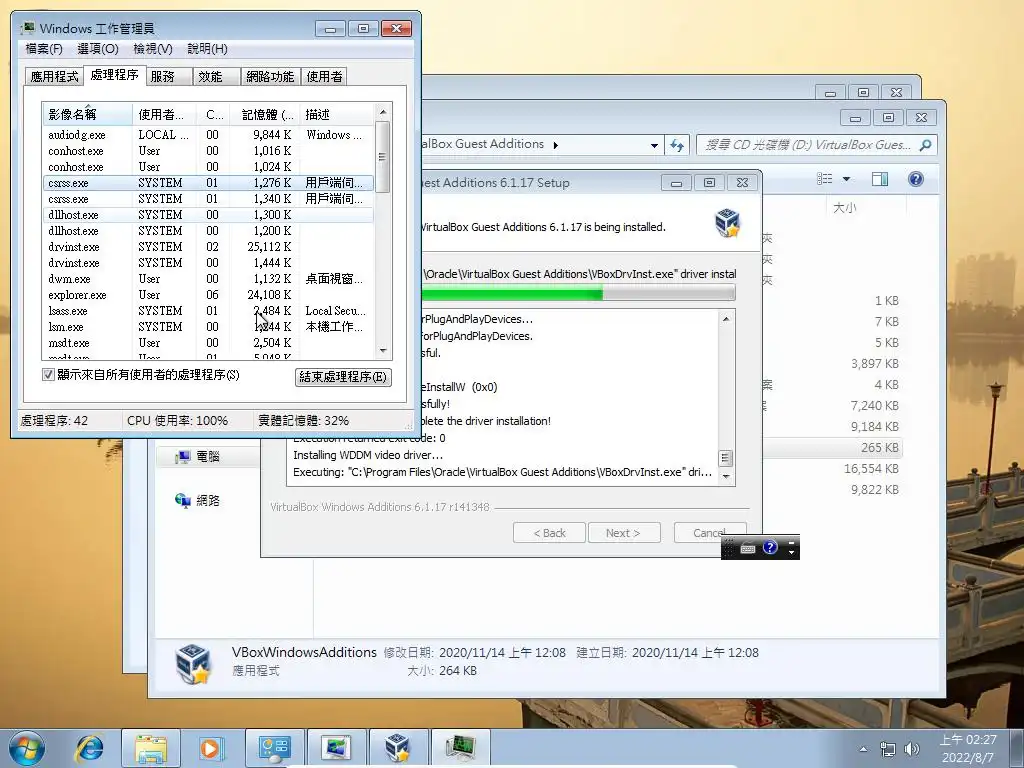Open 檢視(V) menu in Task Manager

click(x=153, y=49)
